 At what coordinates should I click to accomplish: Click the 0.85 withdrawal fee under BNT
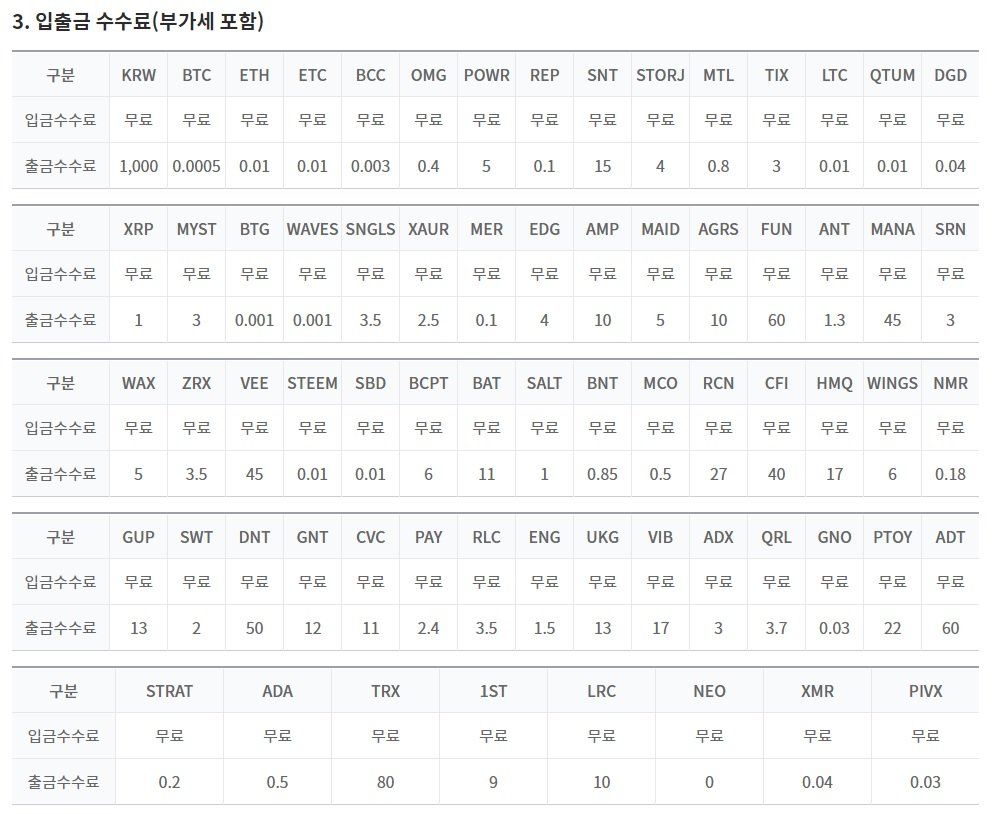[602, 474]
